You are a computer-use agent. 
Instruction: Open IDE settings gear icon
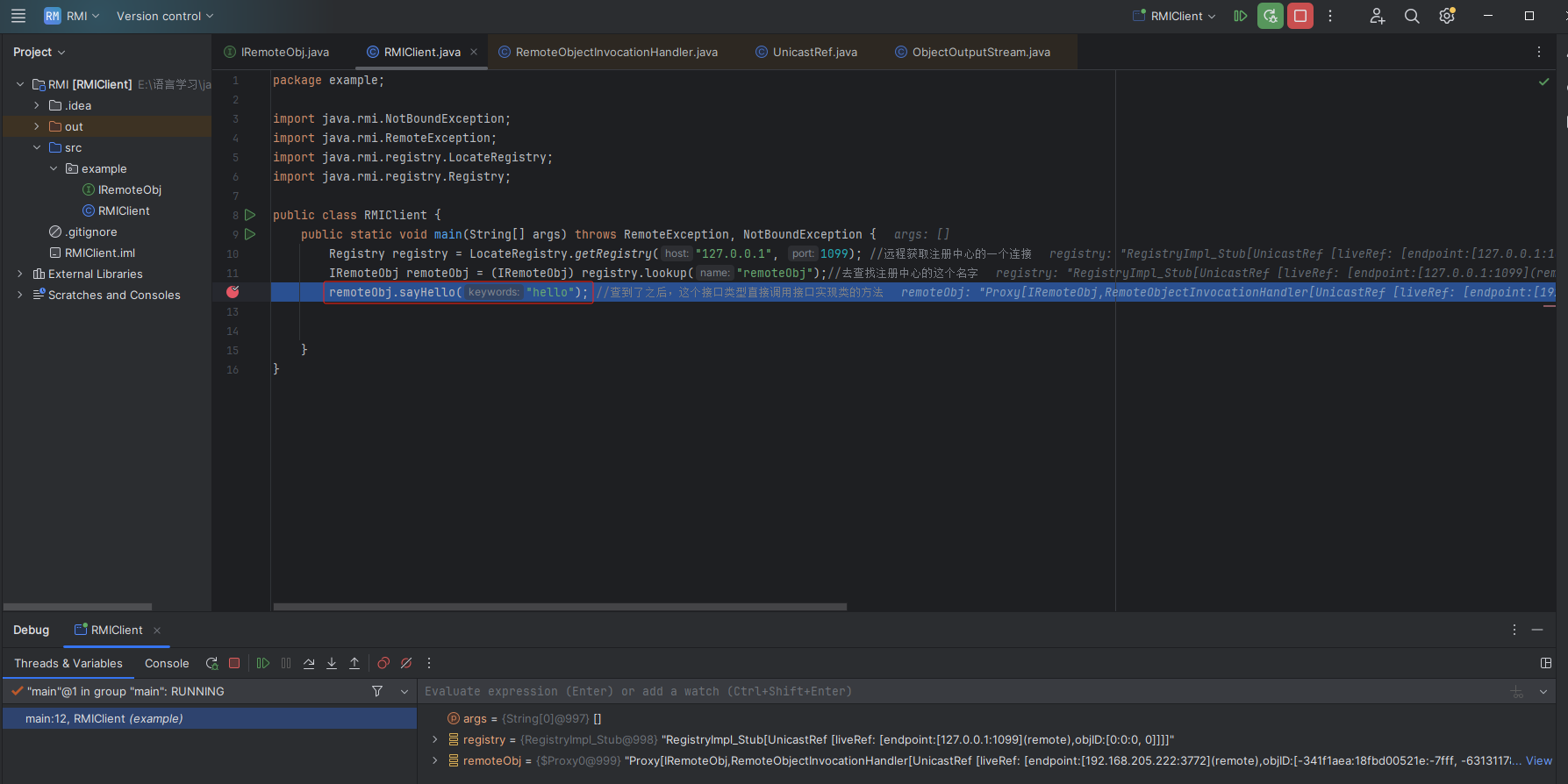click(1447, 16)
